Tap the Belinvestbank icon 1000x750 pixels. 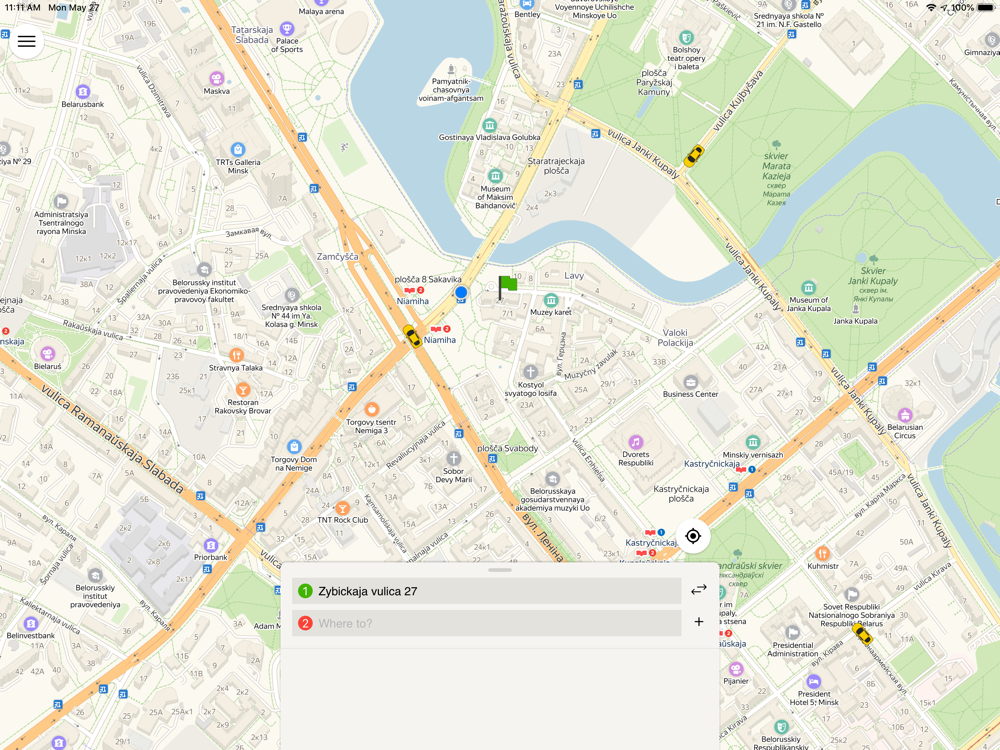[31, 623]
